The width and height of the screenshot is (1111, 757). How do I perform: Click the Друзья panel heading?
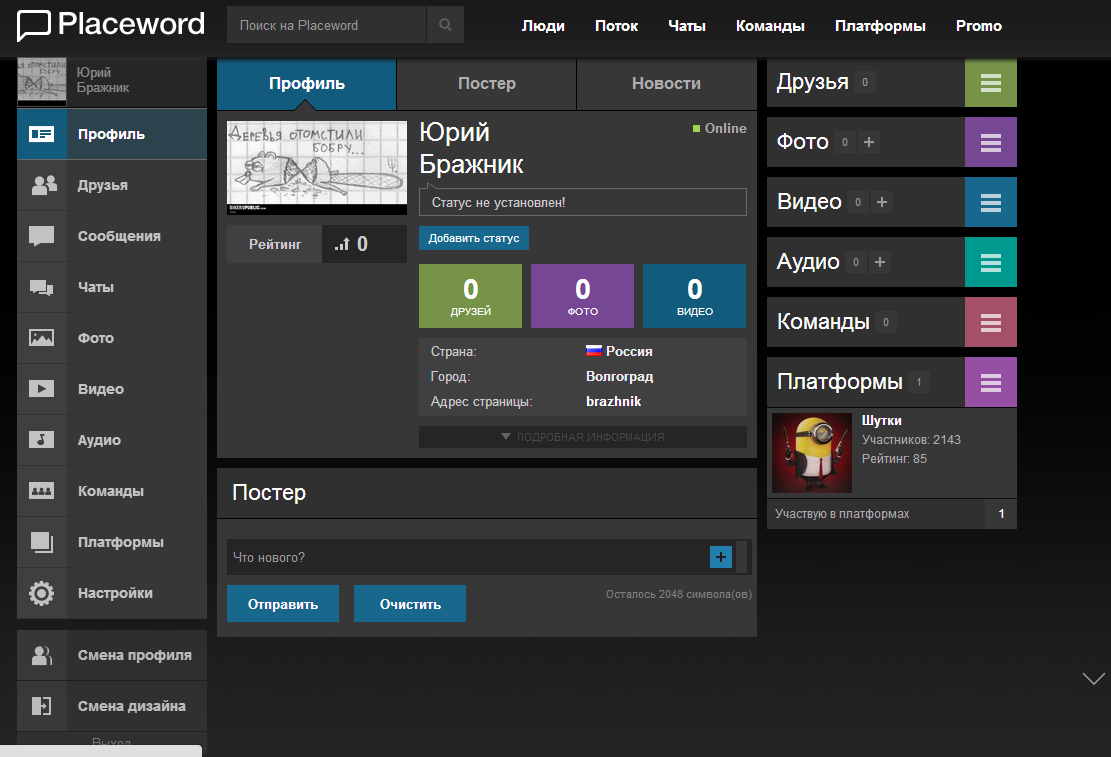812,82
